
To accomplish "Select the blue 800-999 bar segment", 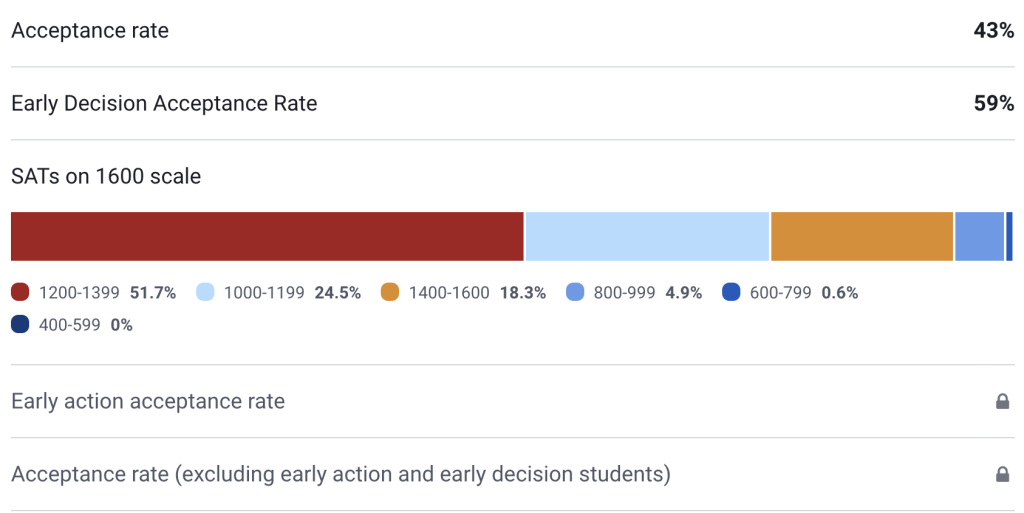I will click(x=979, y=237).
